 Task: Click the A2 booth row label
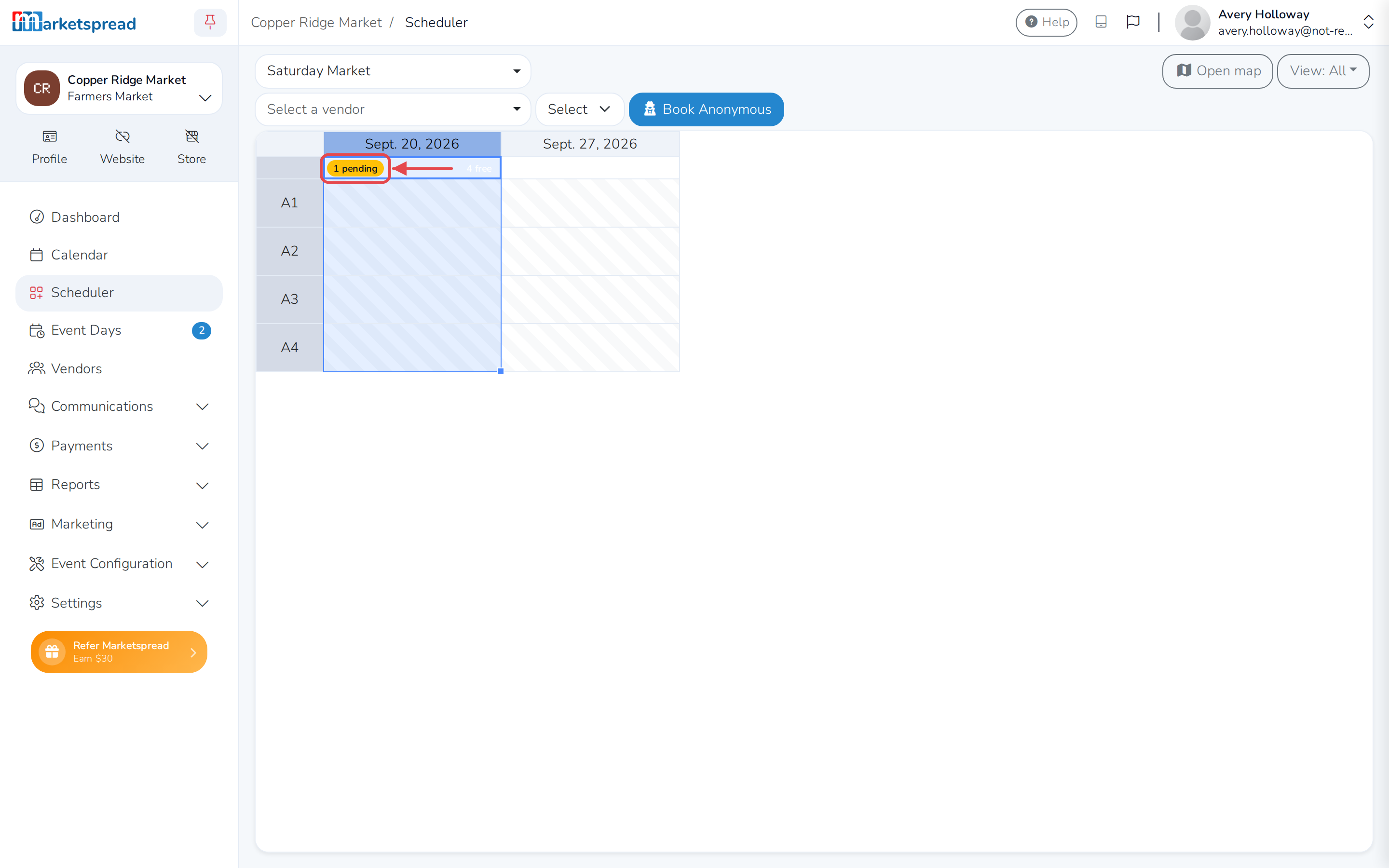[290, 251]
